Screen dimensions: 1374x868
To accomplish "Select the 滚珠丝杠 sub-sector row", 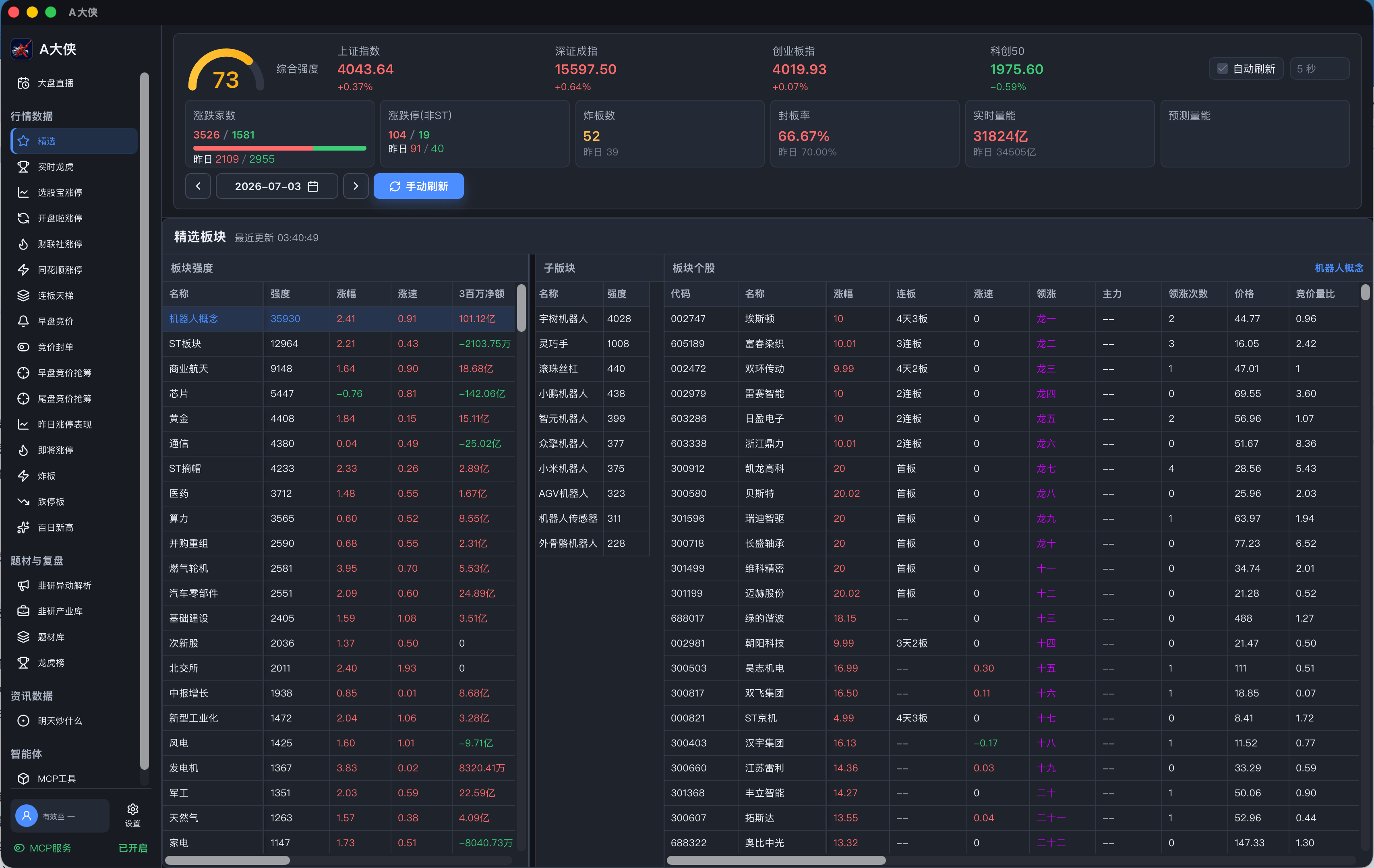I will 592,368.
